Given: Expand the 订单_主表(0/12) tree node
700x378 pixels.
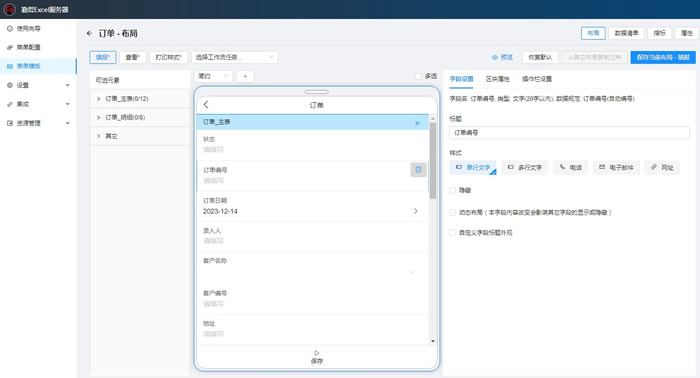Looking at the screenshot, I should 98,99.
